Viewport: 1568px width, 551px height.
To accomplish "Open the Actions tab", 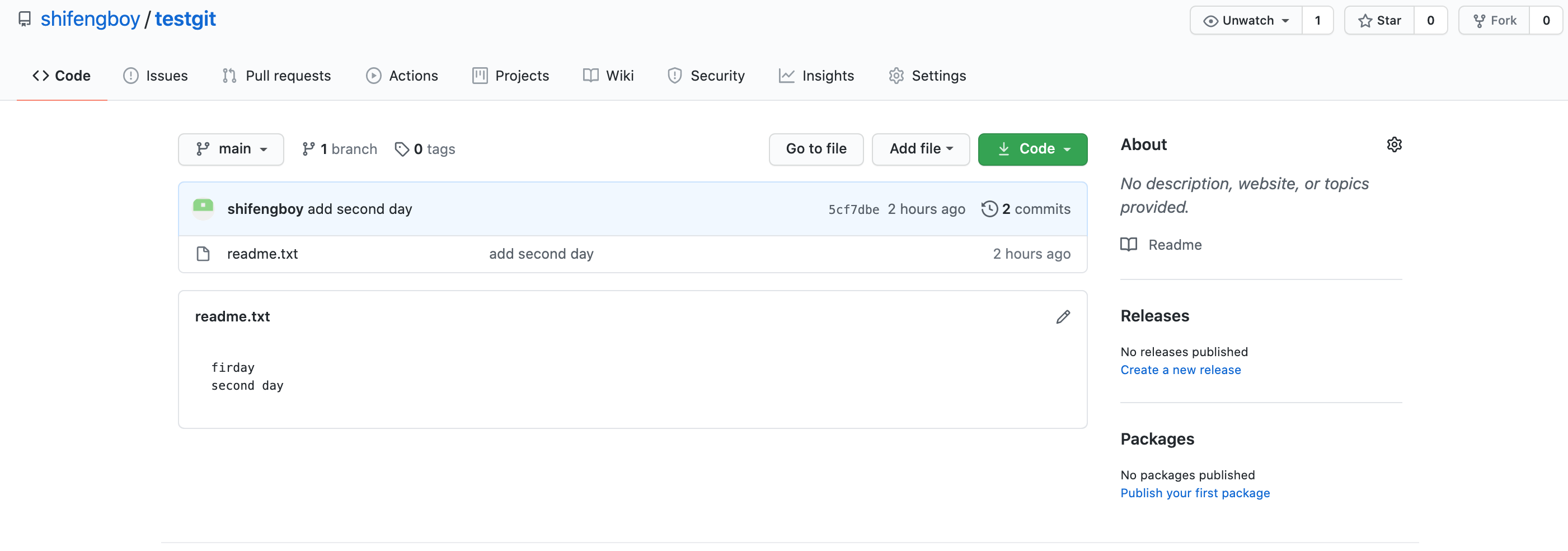I will click(402, 76).
